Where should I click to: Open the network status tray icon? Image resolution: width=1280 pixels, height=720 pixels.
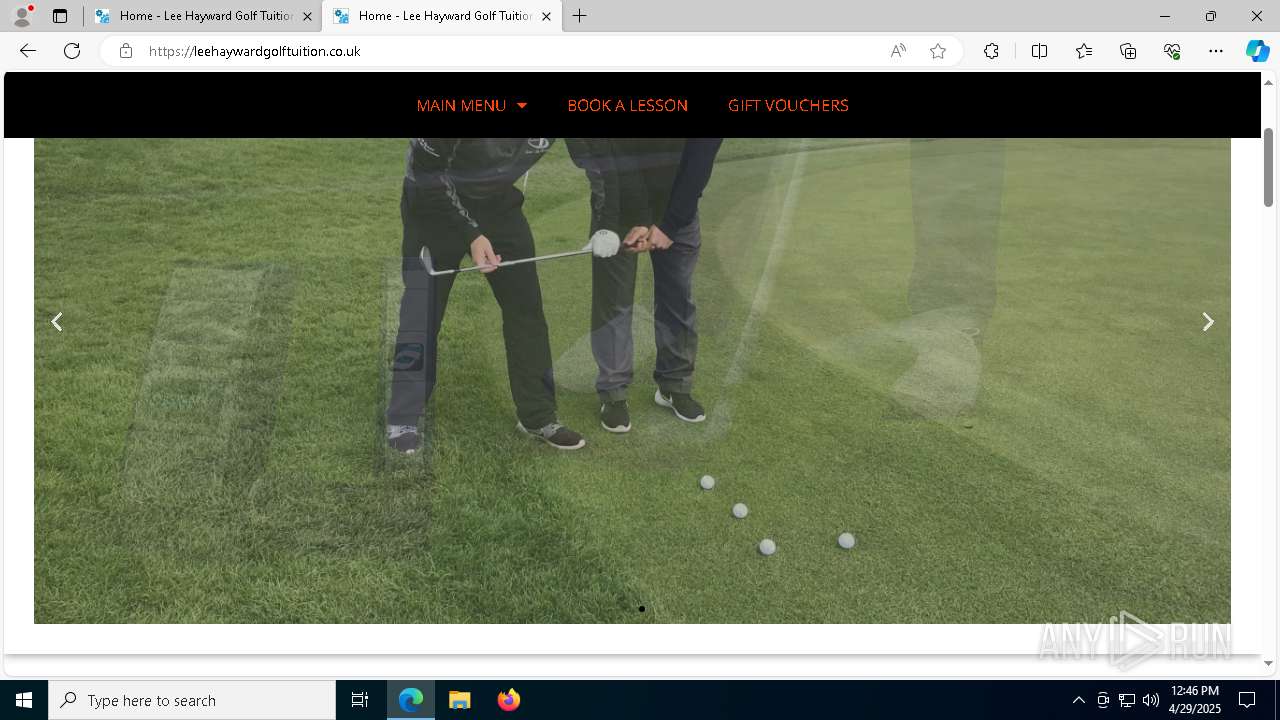(x=1127, y=700)
